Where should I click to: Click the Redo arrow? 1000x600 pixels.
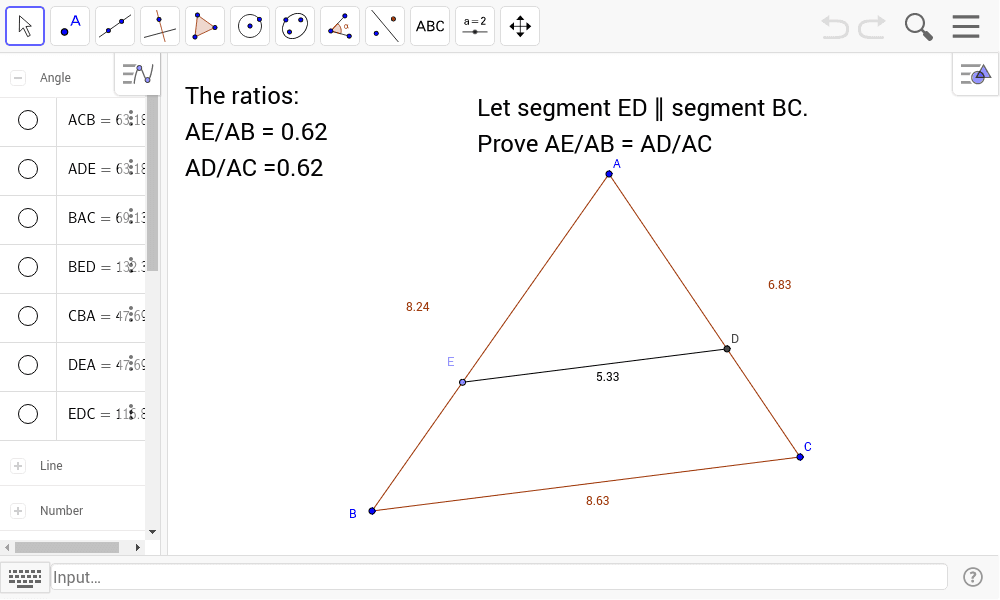tap(872, 27)
